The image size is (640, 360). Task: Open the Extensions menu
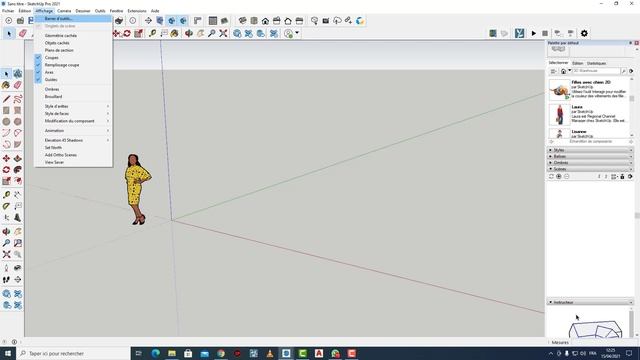click(x=137, y=11)
